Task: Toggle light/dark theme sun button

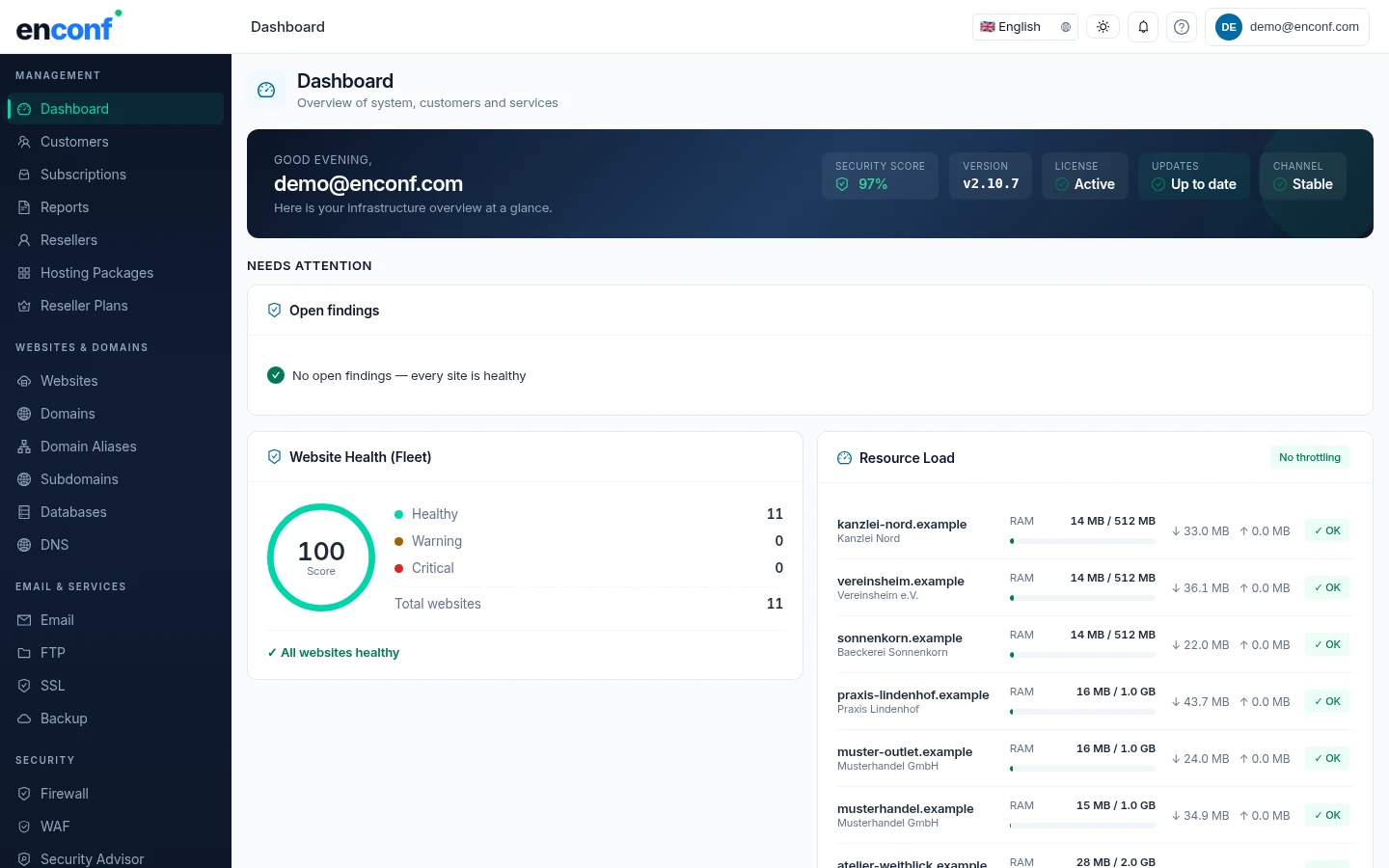Action: click(x=1103, y=27)
